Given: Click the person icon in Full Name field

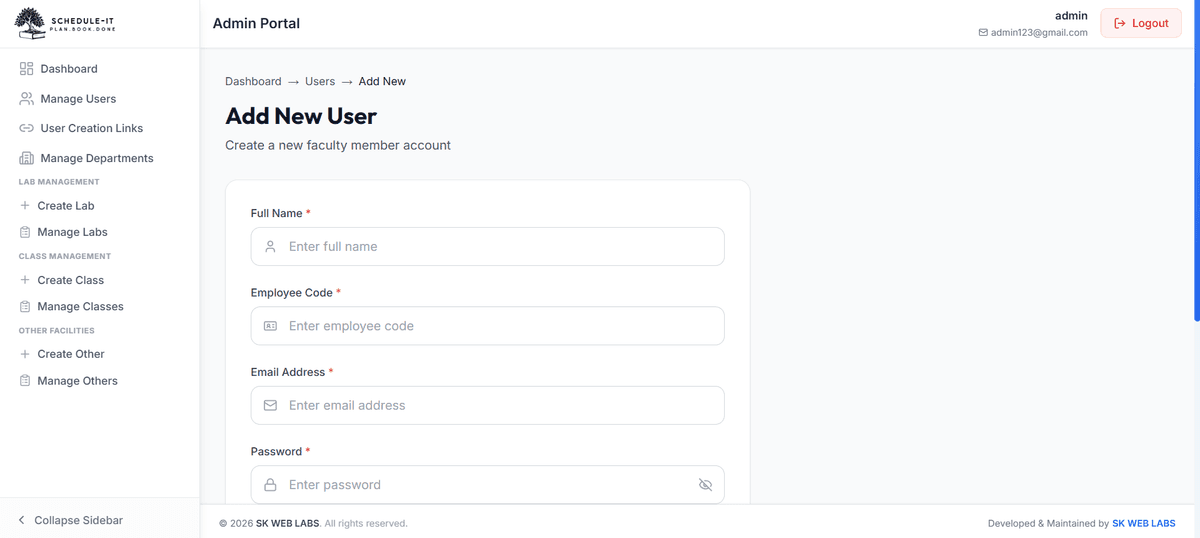Looking at the screenshot, I should [x=270, y=246].
